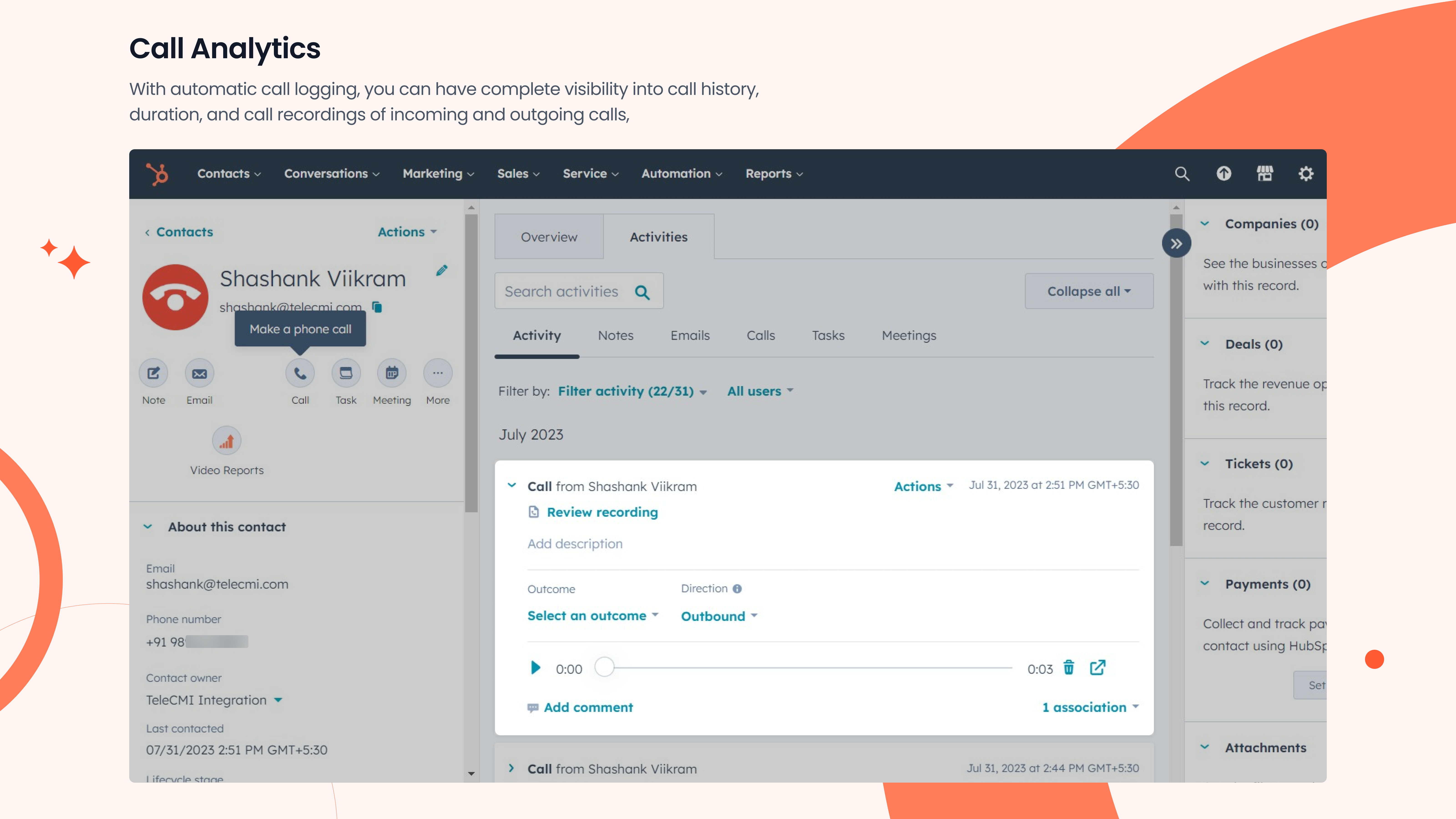Open the Meeting calendar icon

(392, 374)
